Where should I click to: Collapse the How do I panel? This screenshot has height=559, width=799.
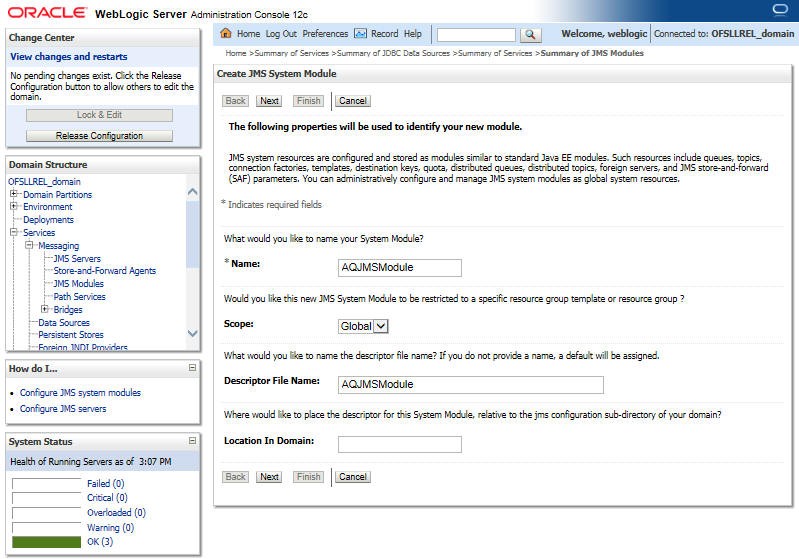192,367
